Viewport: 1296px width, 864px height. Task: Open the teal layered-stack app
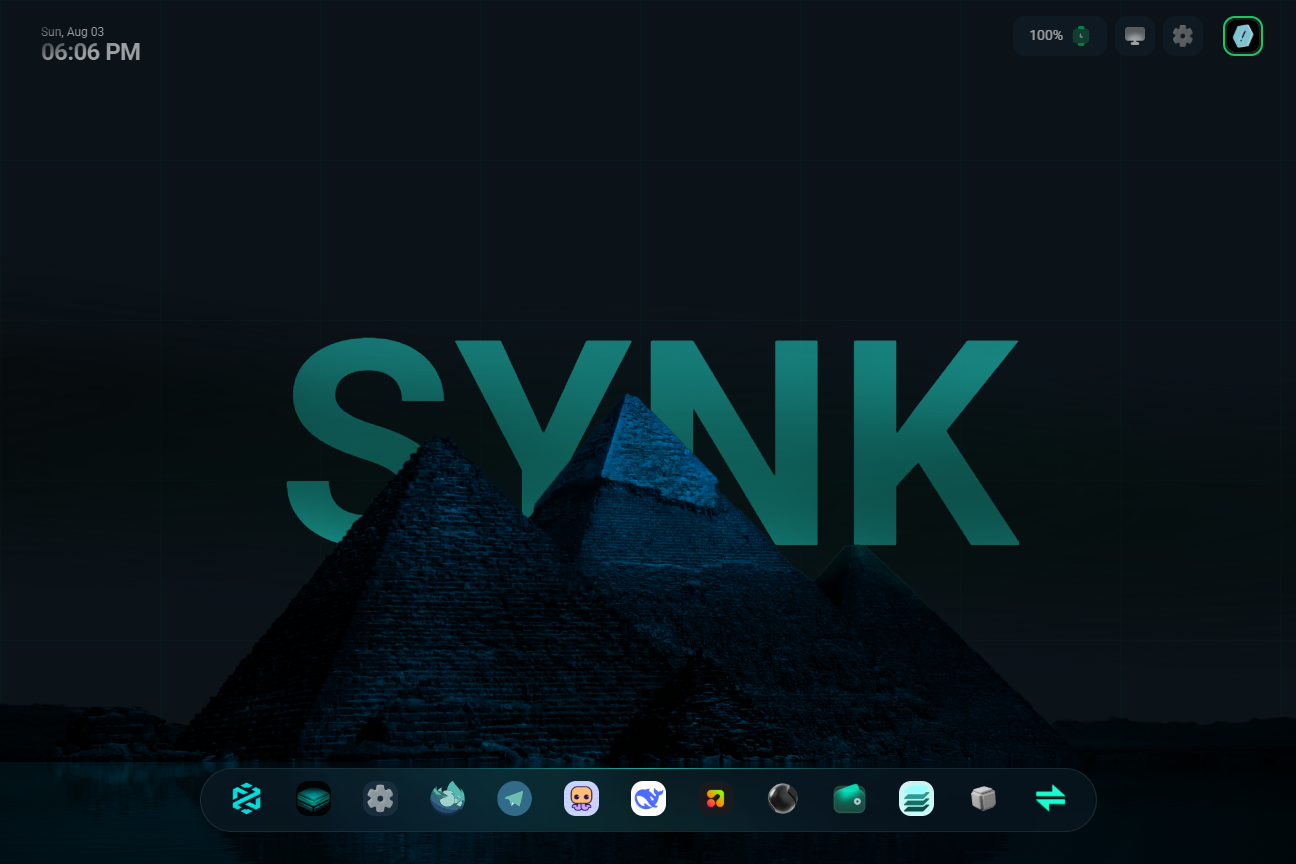point(916,798)
